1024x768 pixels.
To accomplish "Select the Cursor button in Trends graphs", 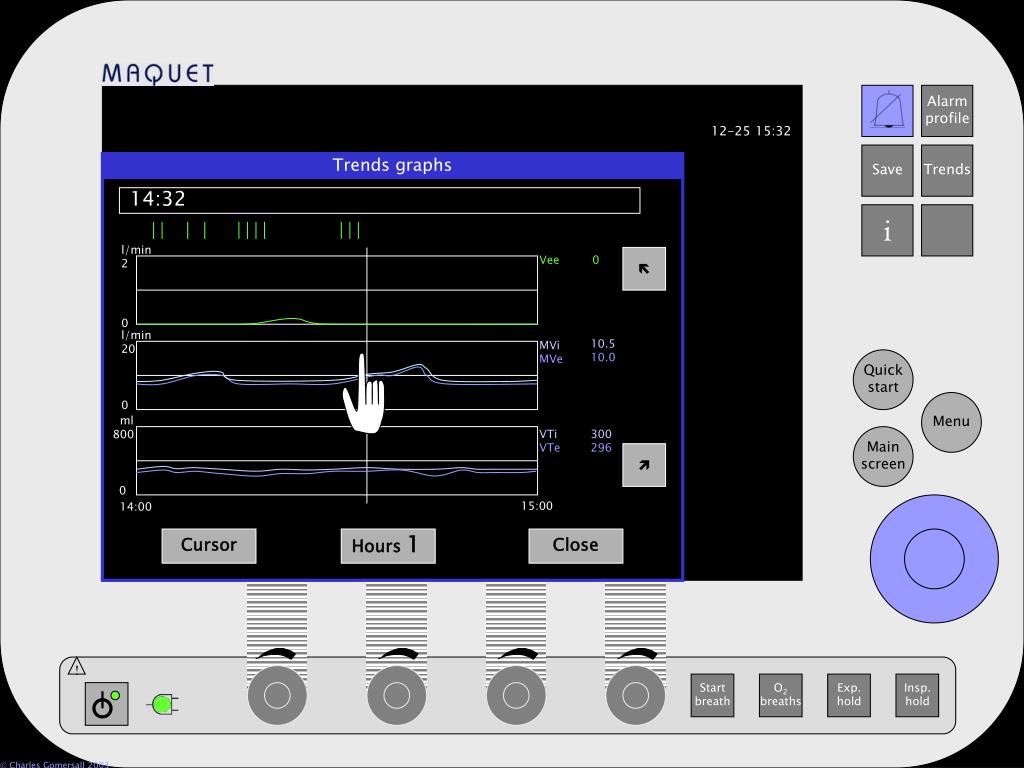I will click(x=209, y=545).
